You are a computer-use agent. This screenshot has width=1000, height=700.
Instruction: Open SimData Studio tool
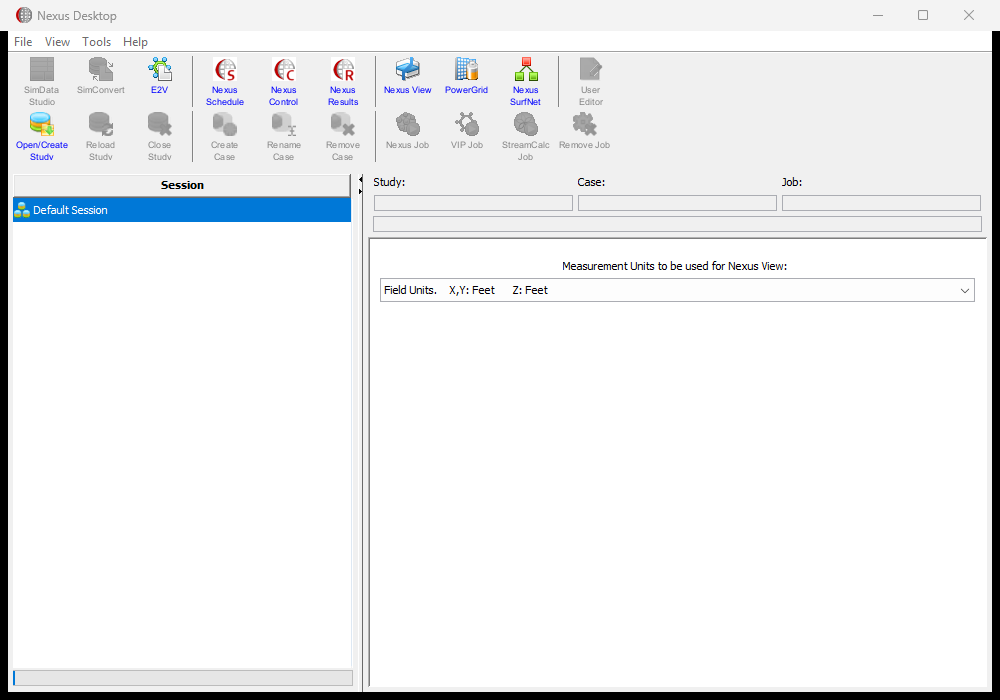41,82
